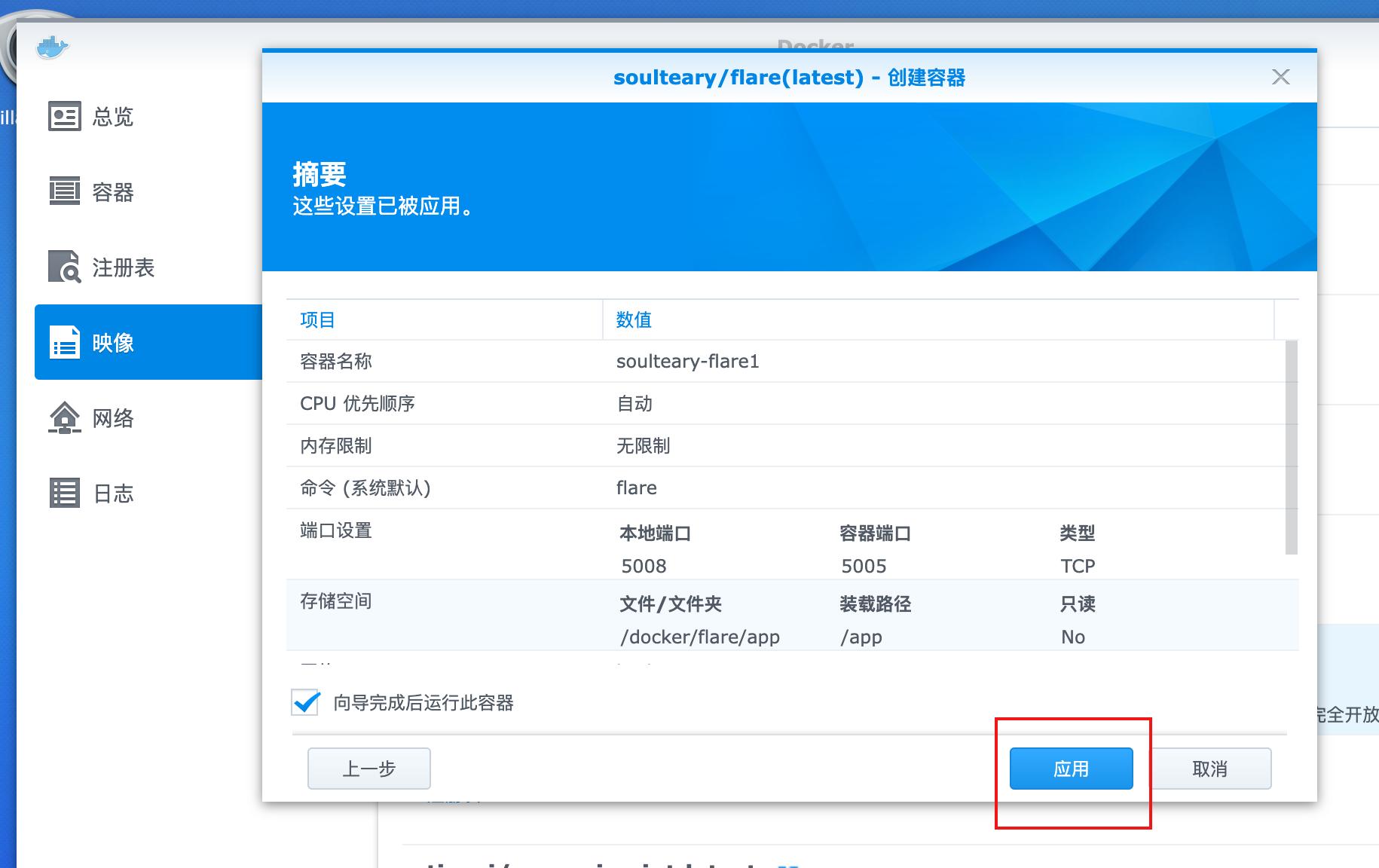Apply container settings with 应用 button
Screen dimensions: 1379x868
pyautogui.click(x=1072, y=768)
